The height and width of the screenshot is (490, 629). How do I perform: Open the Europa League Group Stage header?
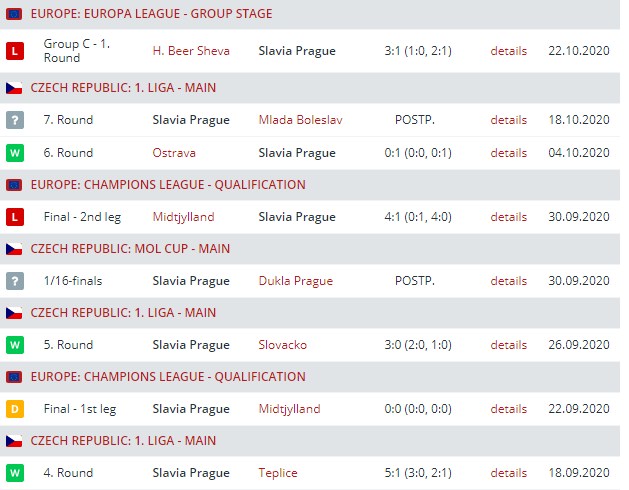[x=151, y=14]
